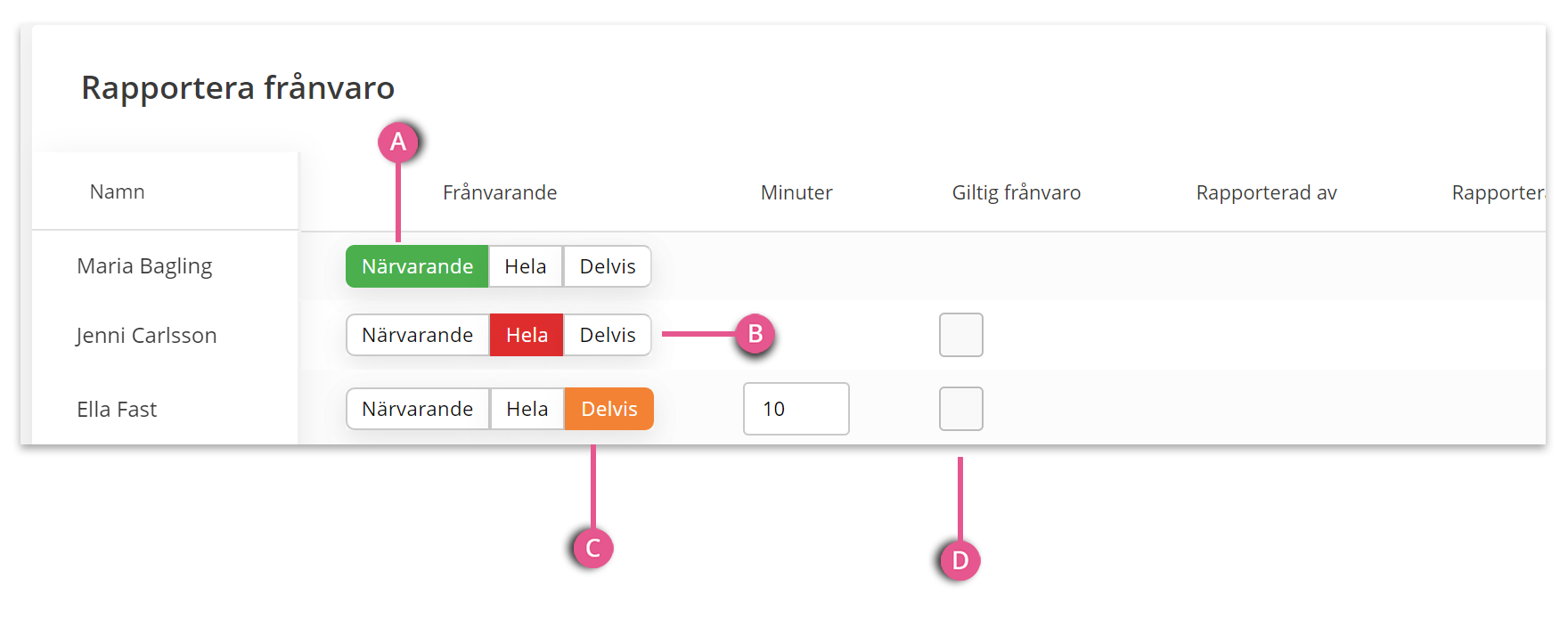Click the pink A annotation marker
Image resolution: width=1568 pixels, height=635 pixels.
398,142
